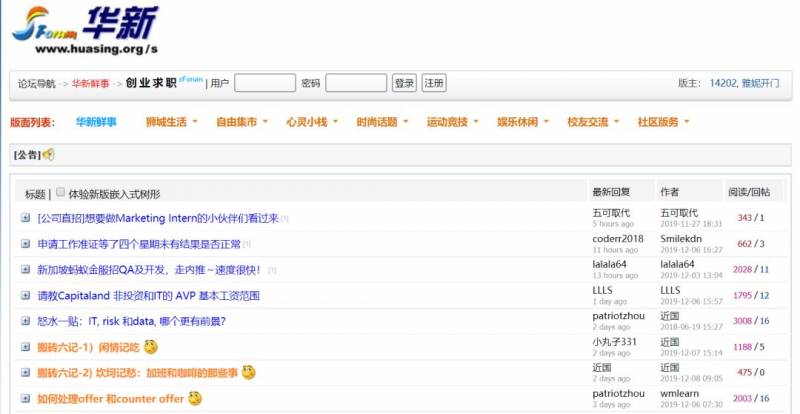
Task: Click the smiley emoji after counter offer thread
Action: pos(195,399)
